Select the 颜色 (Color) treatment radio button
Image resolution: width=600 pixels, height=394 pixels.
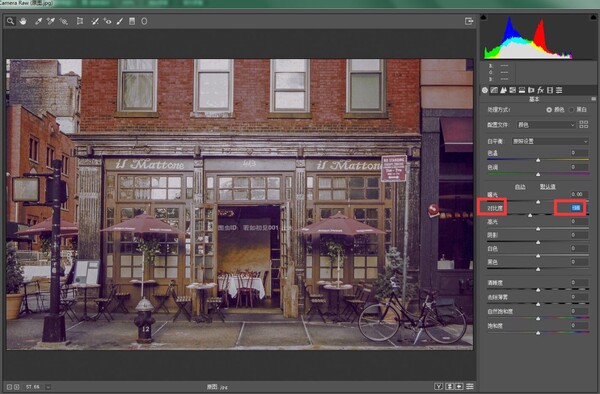549,110
